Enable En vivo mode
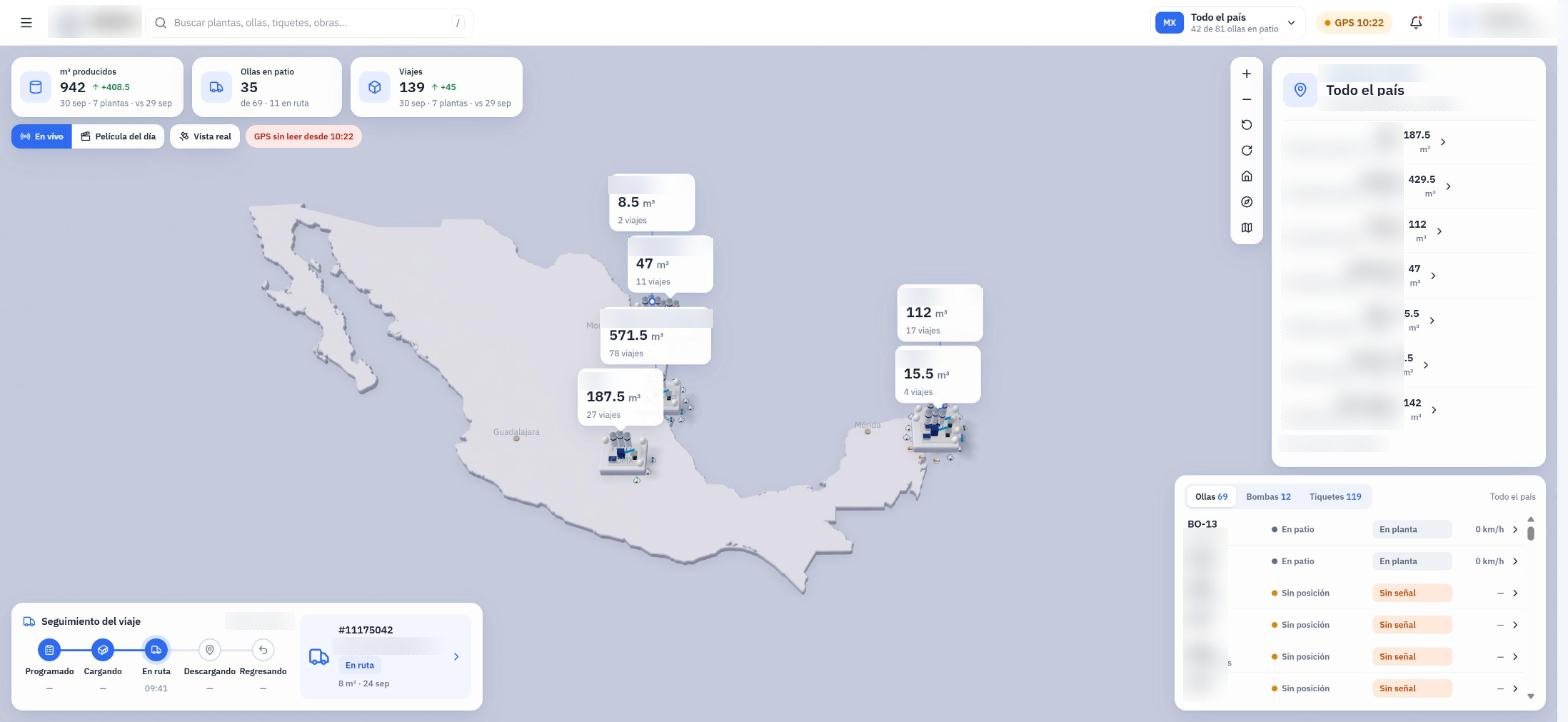The height and width of the screenshot is (722, 1568). (42, 136)
